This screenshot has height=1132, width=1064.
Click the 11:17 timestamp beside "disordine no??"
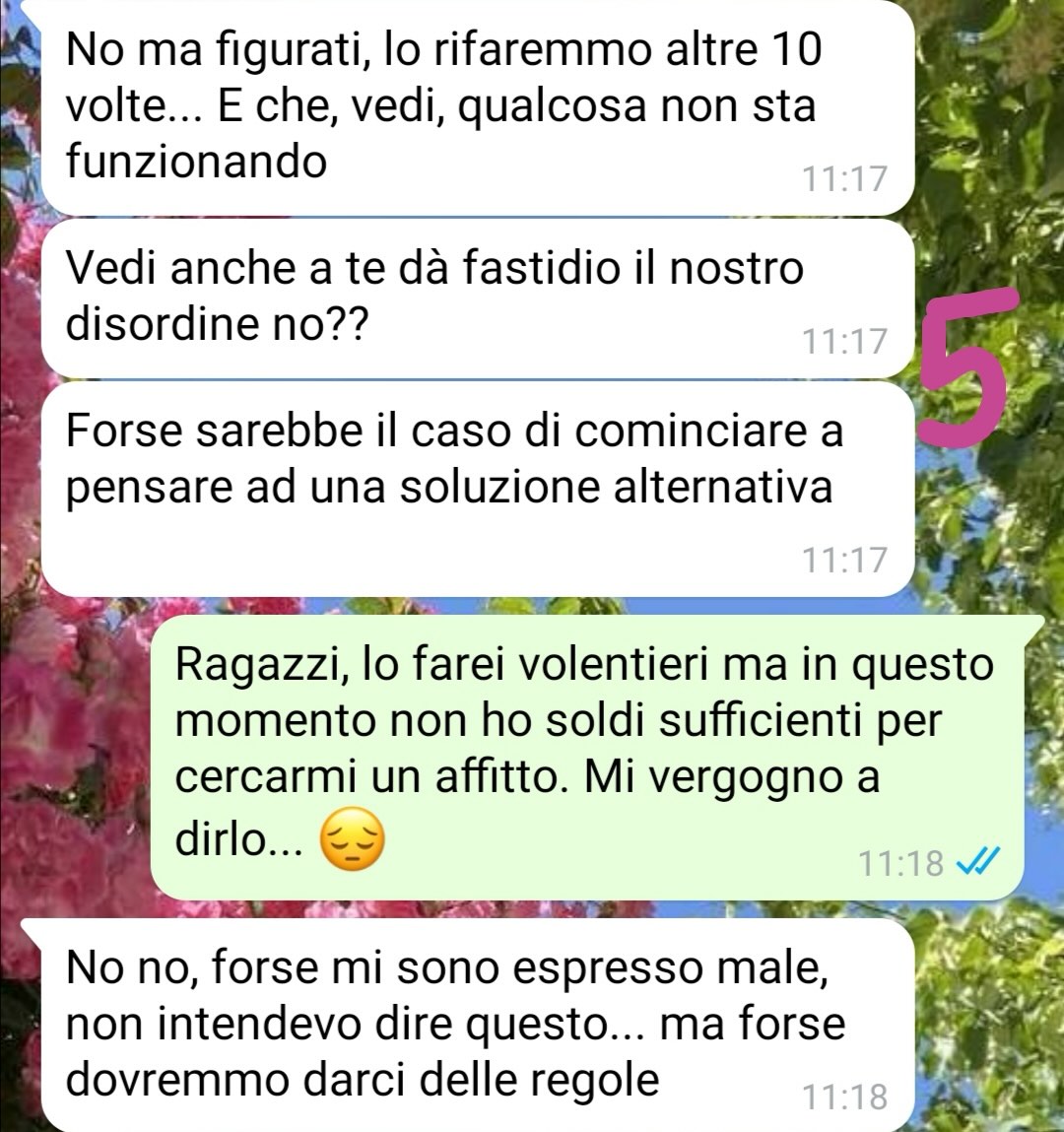[844, 342]
